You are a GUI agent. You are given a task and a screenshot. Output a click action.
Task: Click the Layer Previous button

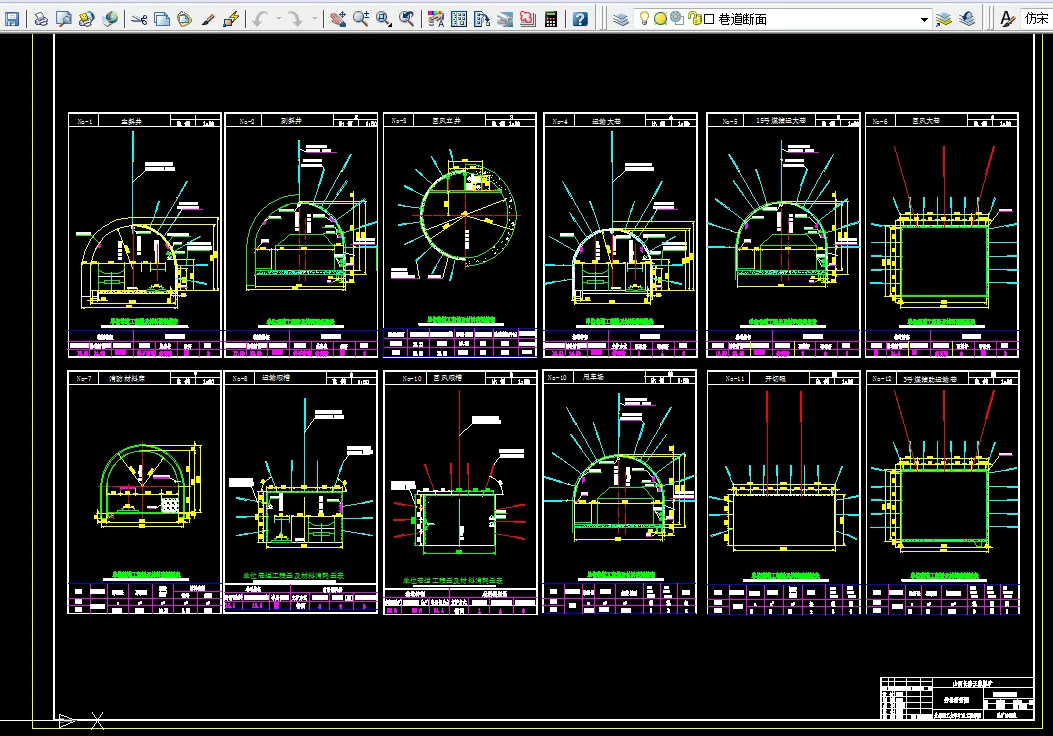[966, 19]
